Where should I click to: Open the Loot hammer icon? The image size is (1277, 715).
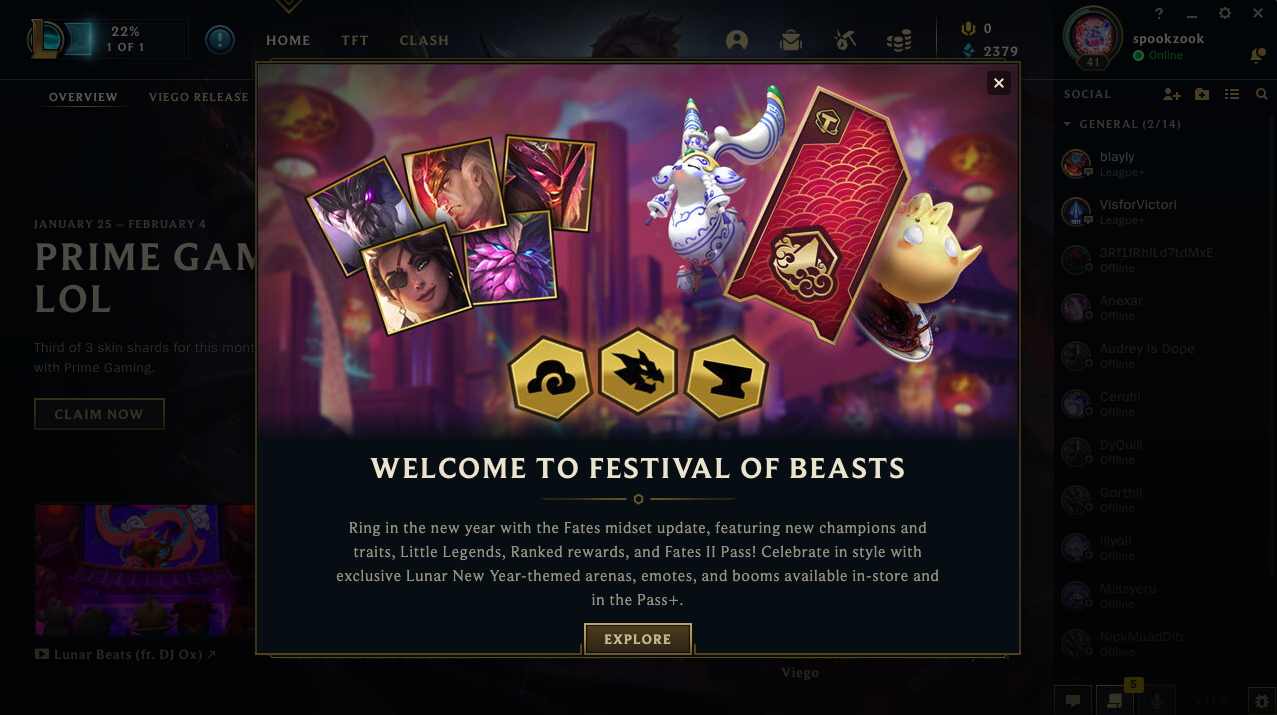point(845,40)
